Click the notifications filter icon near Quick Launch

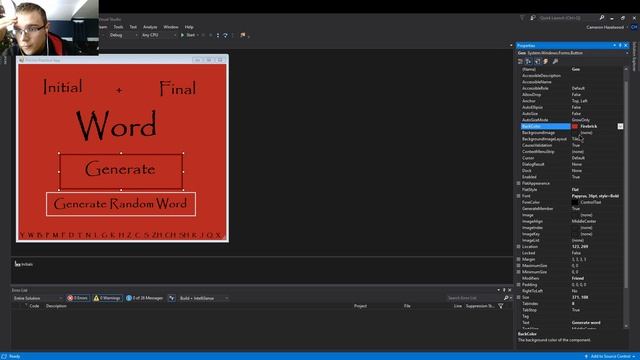(x=522, y=18)
